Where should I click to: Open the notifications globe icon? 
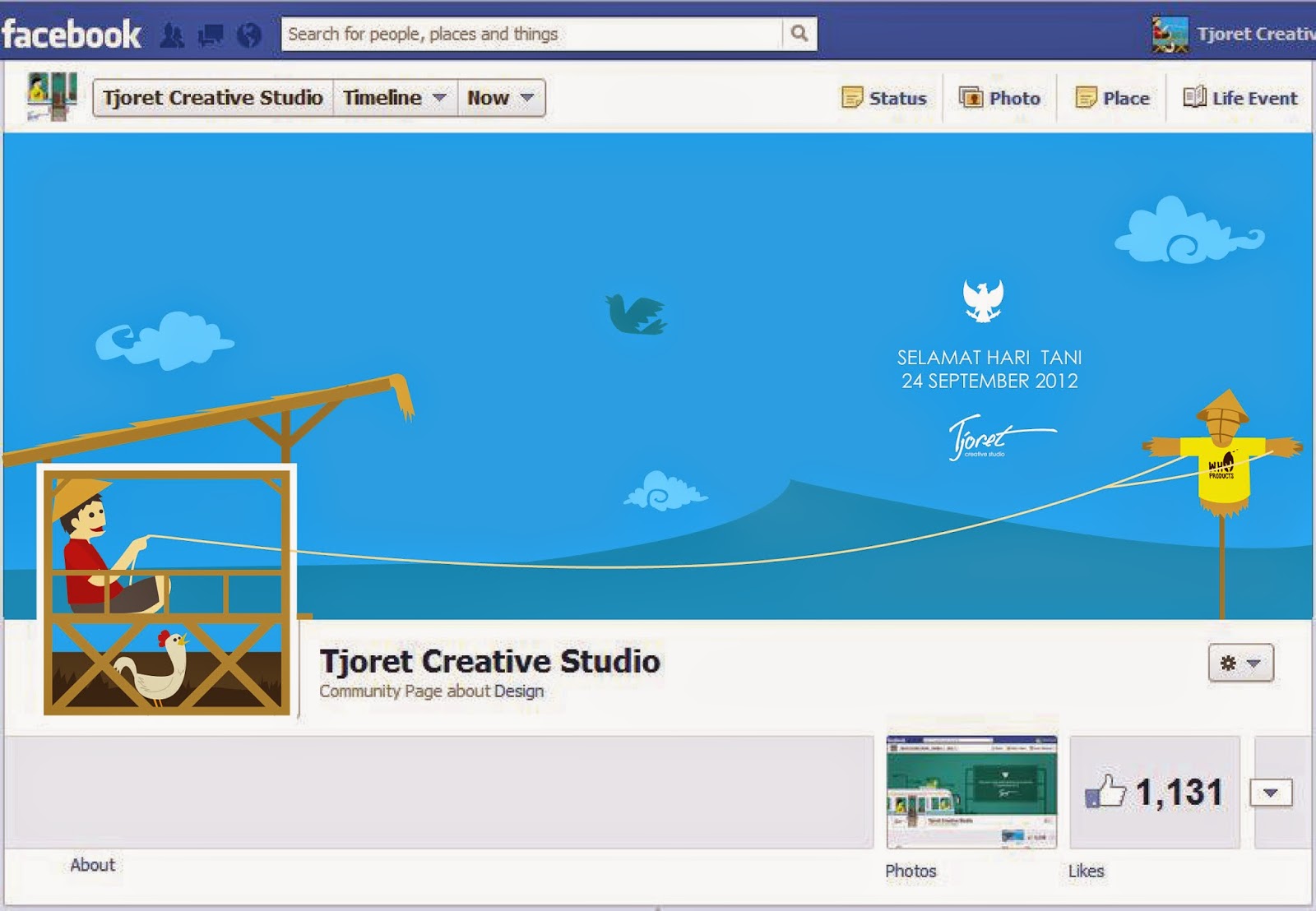(x=248, y=35)
